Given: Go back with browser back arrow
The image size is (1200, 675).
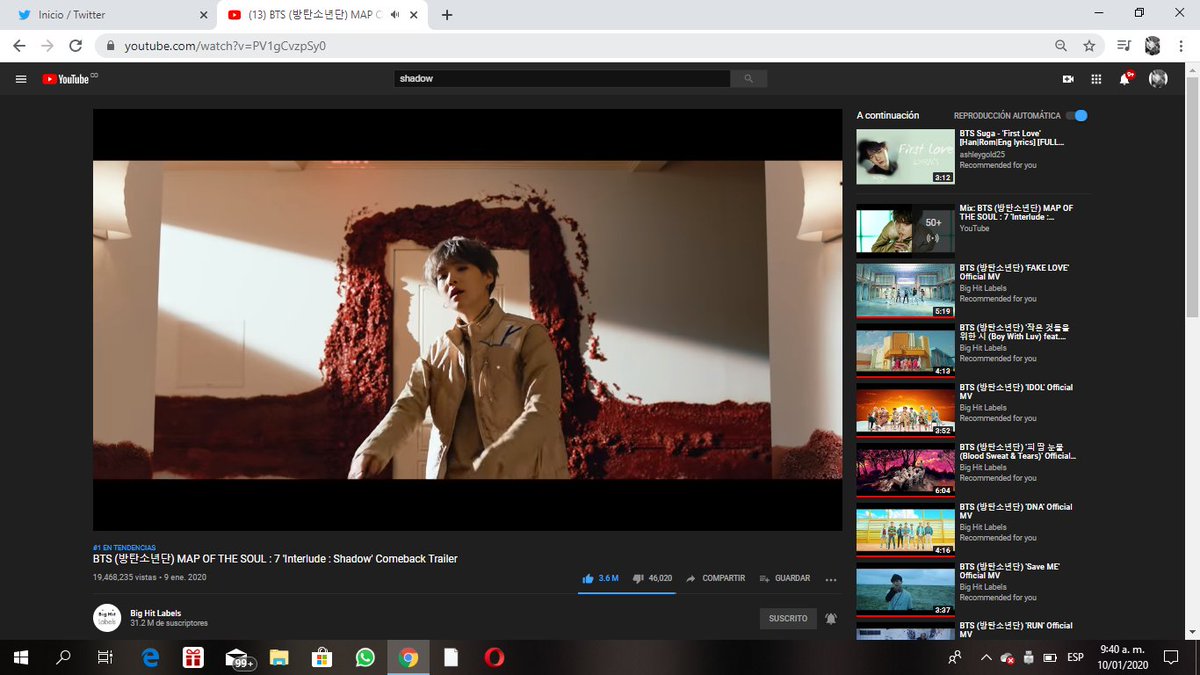Looking at the screenshot, I should click(19, 46).
